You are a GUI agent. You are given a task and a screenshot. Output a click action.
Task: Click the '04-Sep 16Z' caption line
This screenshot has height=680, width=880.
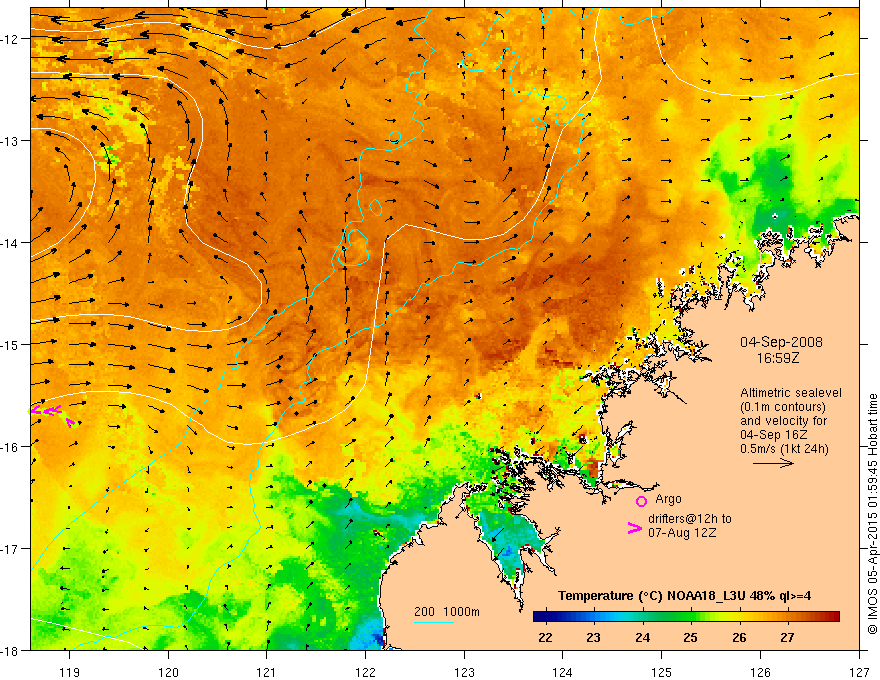774,435
